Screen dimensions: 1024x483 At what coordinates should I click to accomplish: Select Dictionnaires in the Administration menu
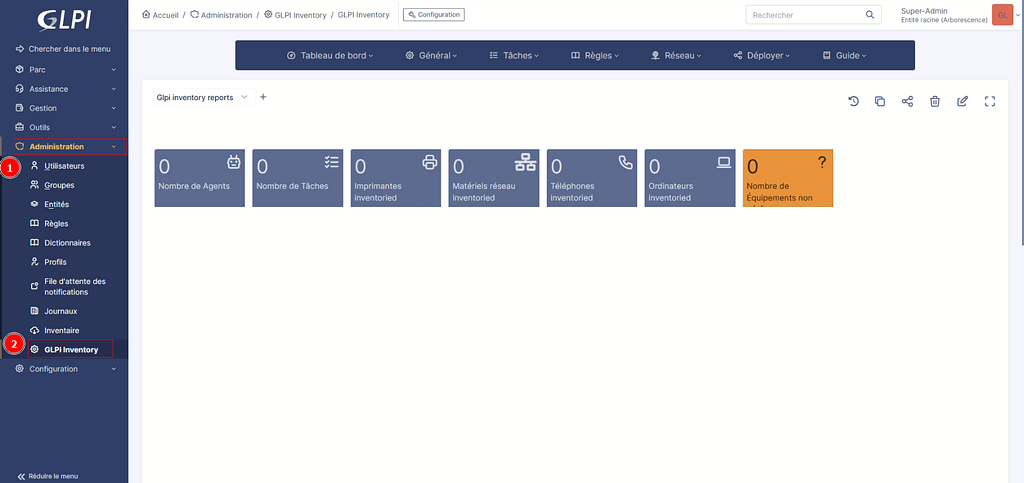(67, 243)
